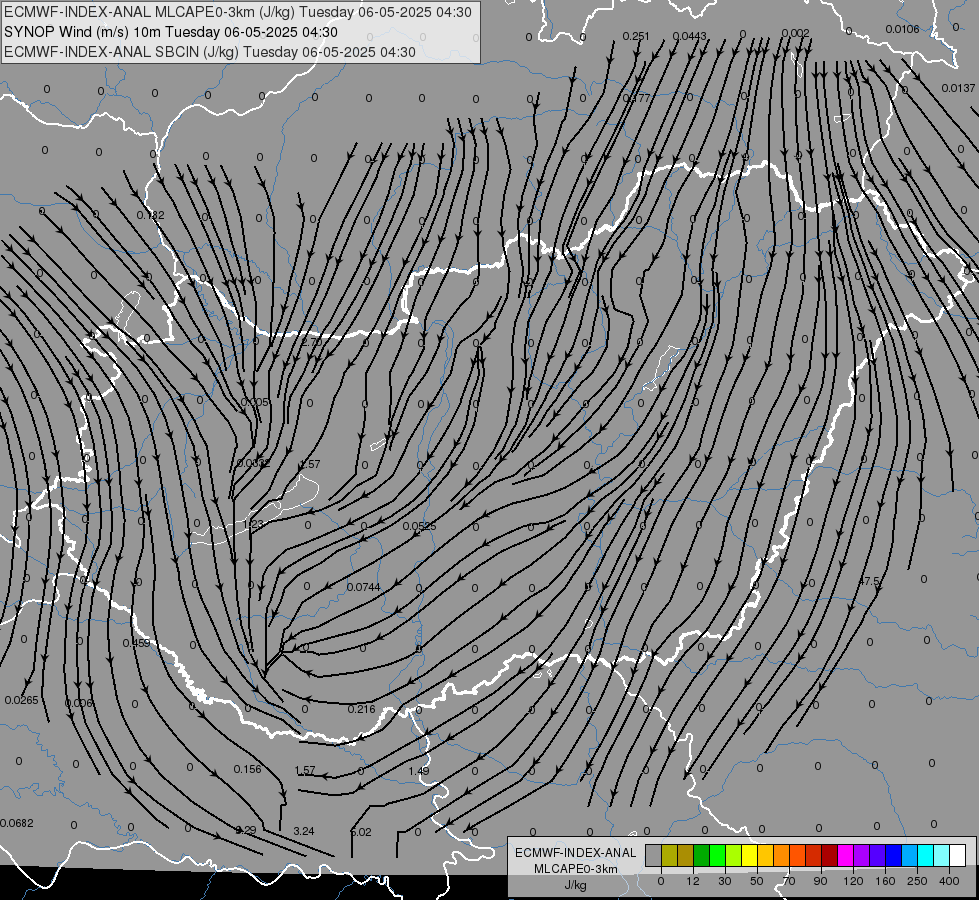Click map value 0.156

[x=247, y=769]
